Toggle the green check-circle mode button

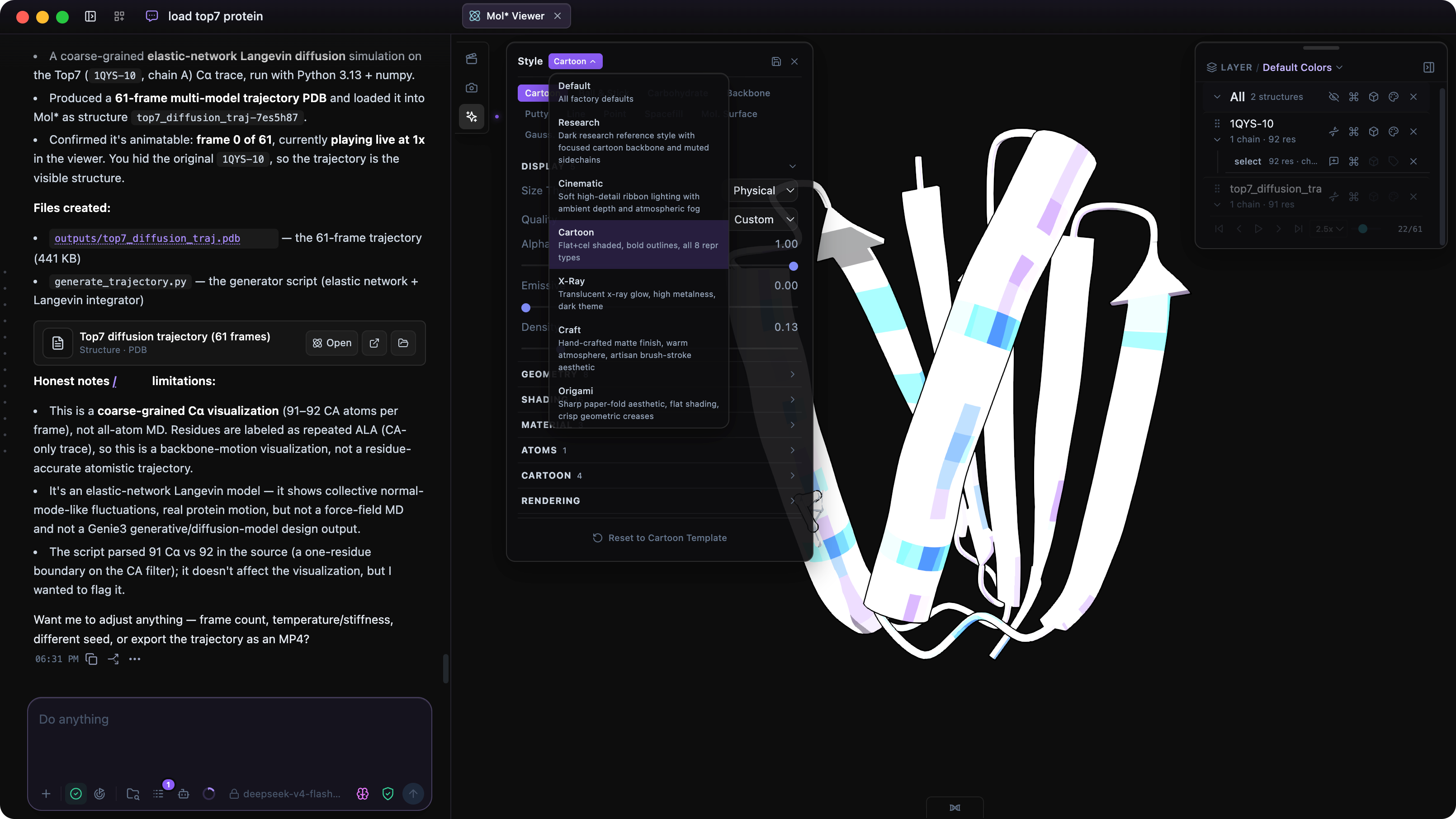point(76,794)
